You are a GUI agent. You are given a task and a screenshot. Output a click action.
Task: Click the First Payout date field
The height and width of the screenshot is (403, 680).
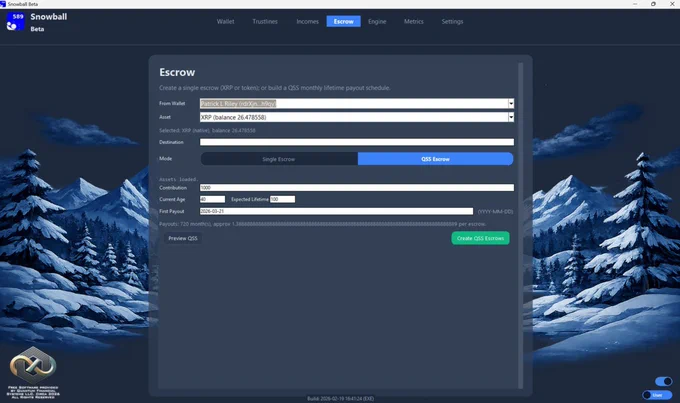[x=336, y=211]
